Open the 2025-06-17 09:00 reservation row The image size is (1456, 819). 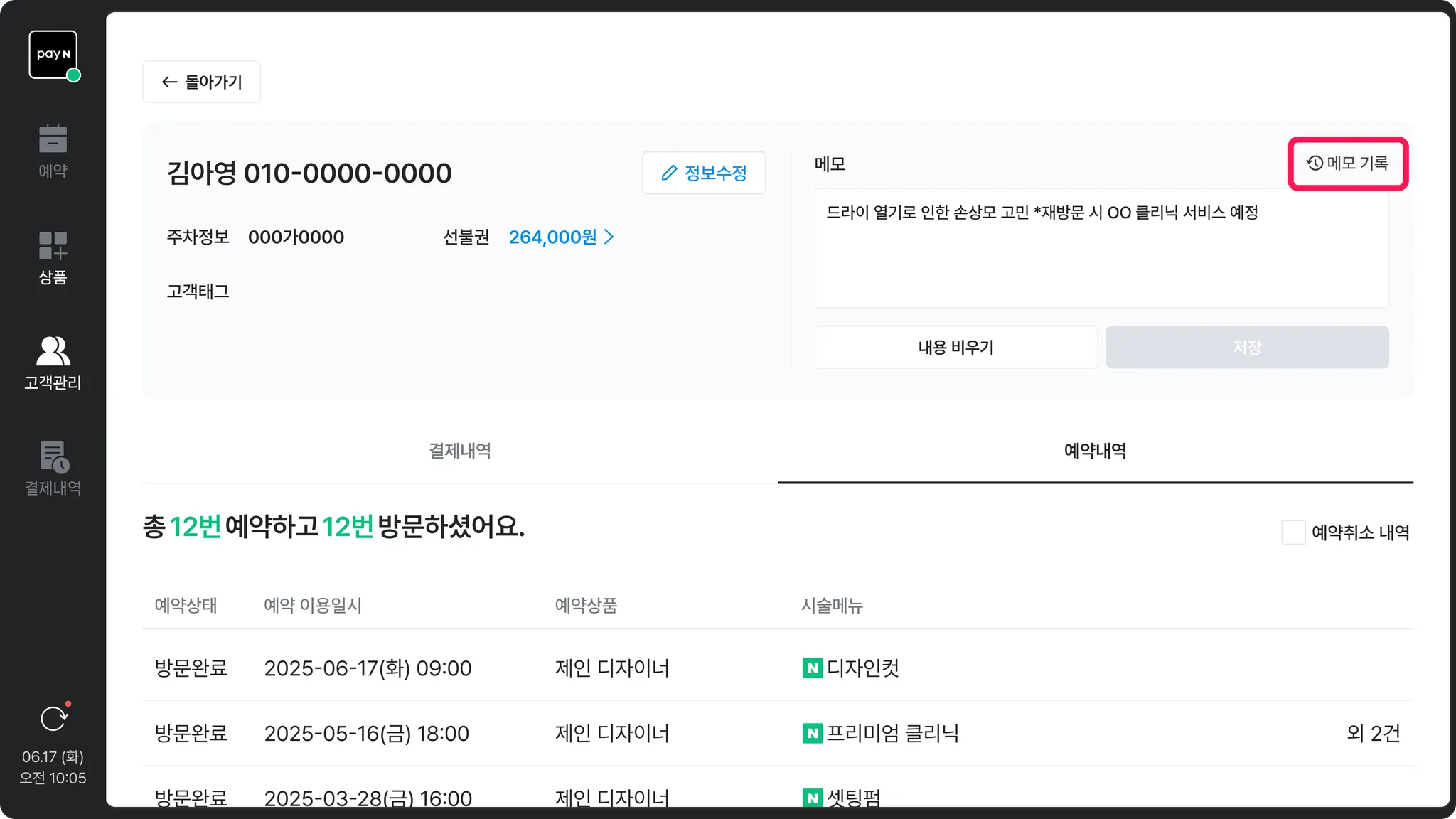click(368, 668)
